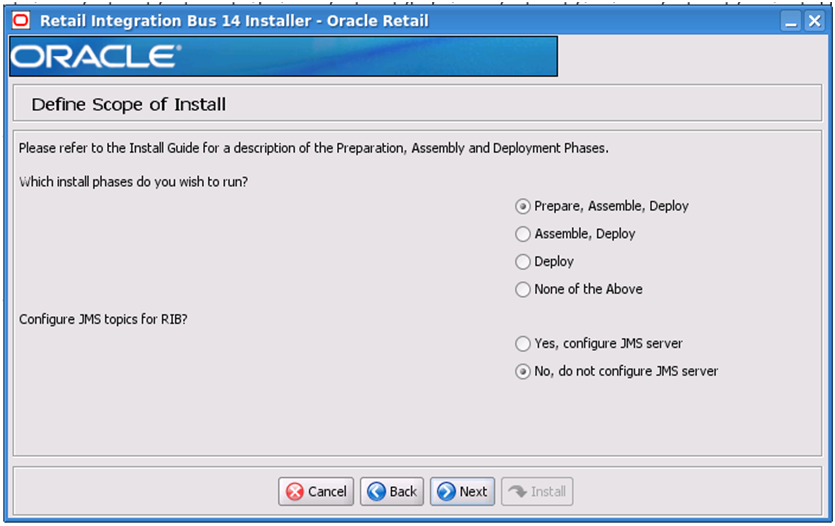Click the Oracle installer title bar icon

coord(21,21)
